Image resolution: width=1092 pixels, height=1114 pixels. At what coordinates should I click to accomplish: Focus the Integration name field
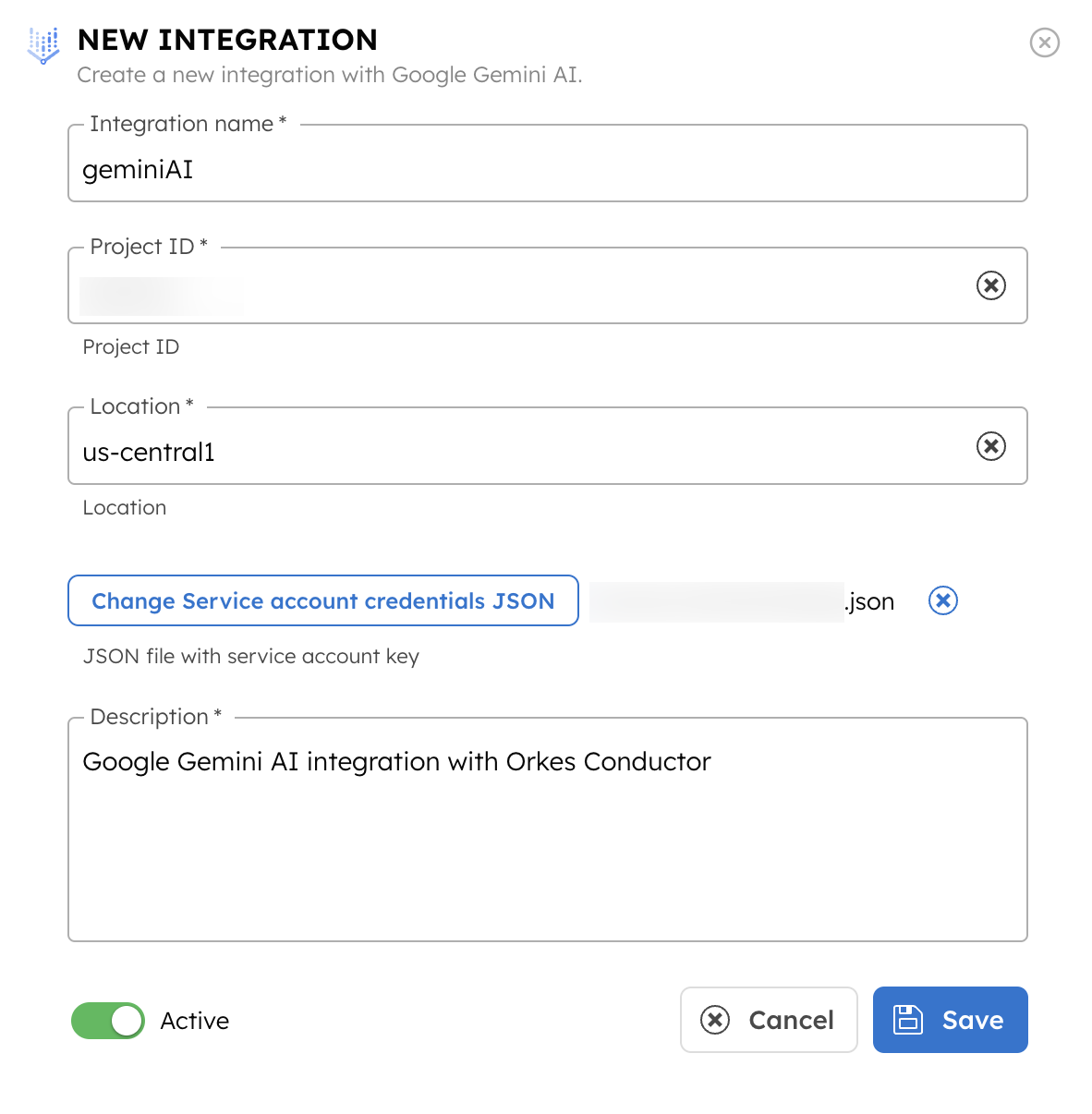548,163
